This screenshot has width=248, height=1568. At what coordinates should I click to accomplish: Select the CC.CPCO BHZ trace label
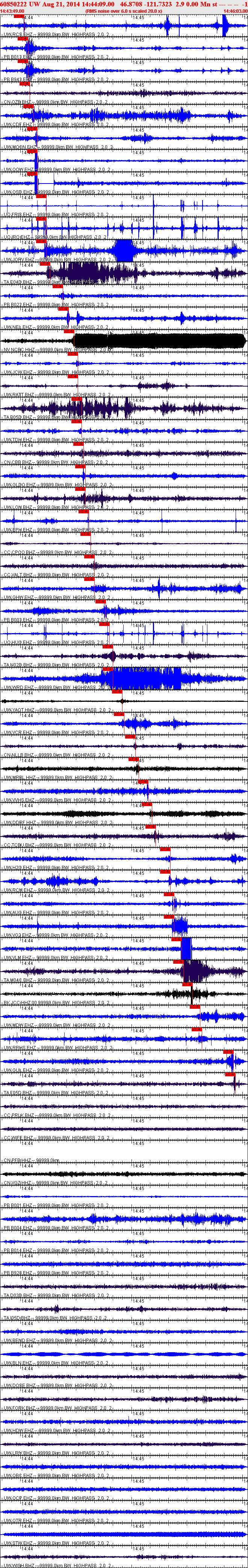pyautogui.click(x=56, y=553)
